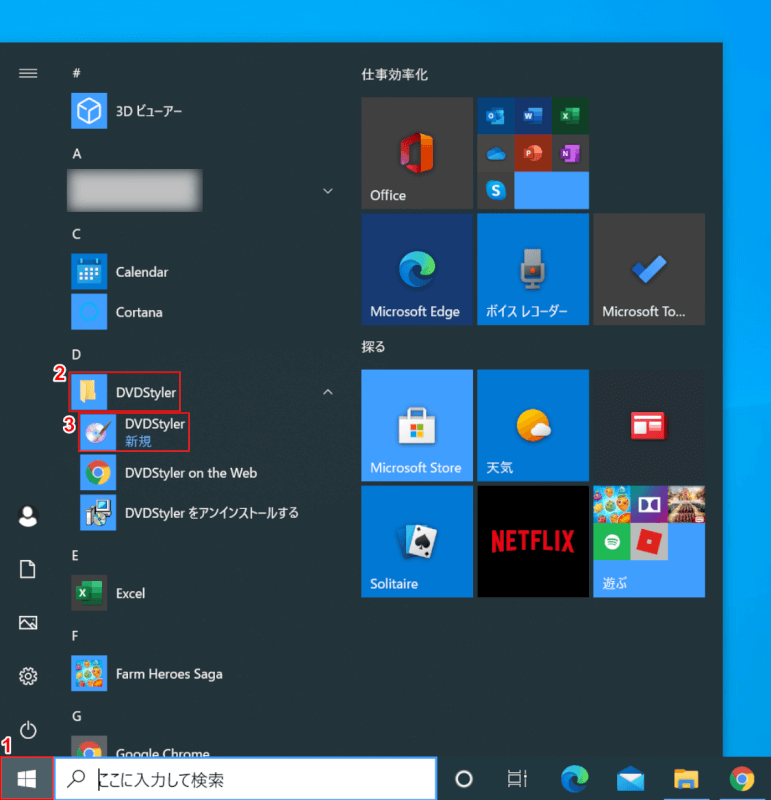Open the DVDStyler folder entry
Screen dimensions: 771x800
click(x=125, y=392)
